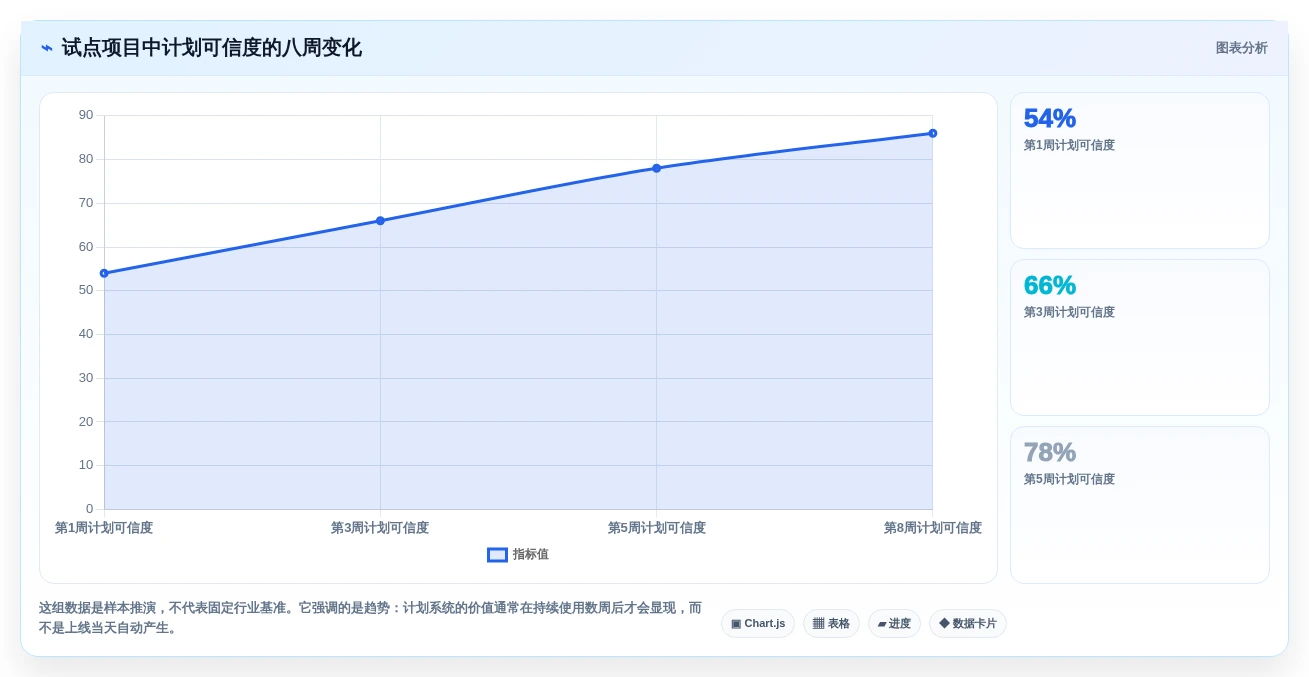The image size is (1309, 677).
Task: Click the blue legend swatch for 指标值
Action: click(497, 555)
